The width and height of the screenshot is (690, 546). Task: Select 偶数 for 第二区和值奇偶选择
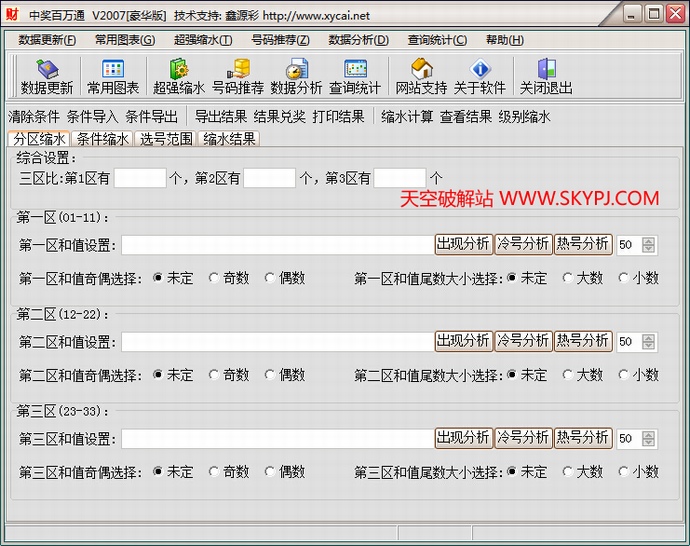pyautogui.click(x=270, y=375)
